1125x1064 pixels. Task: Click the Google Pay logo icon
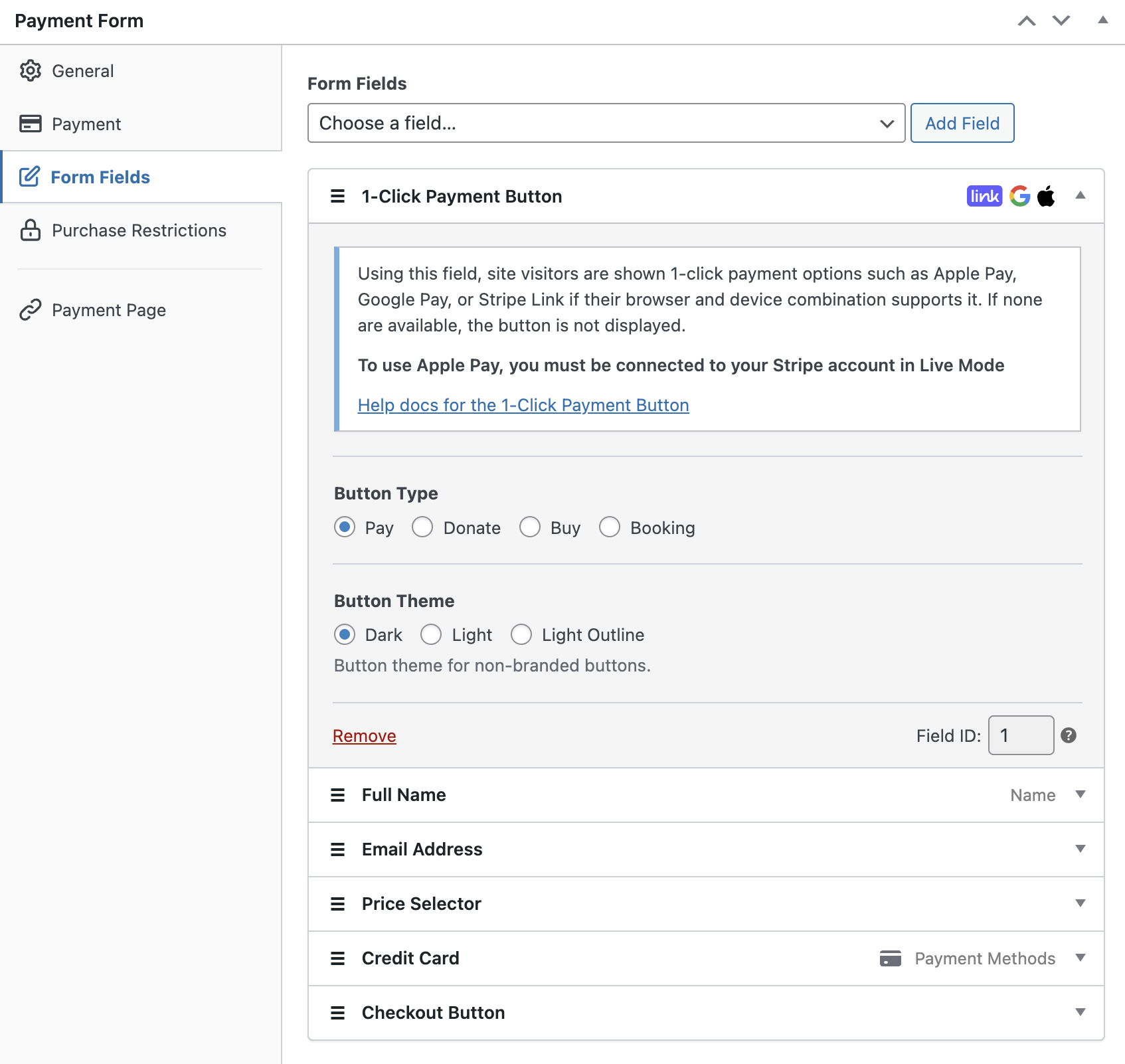pyautogui.click(x=1019, y=196)
